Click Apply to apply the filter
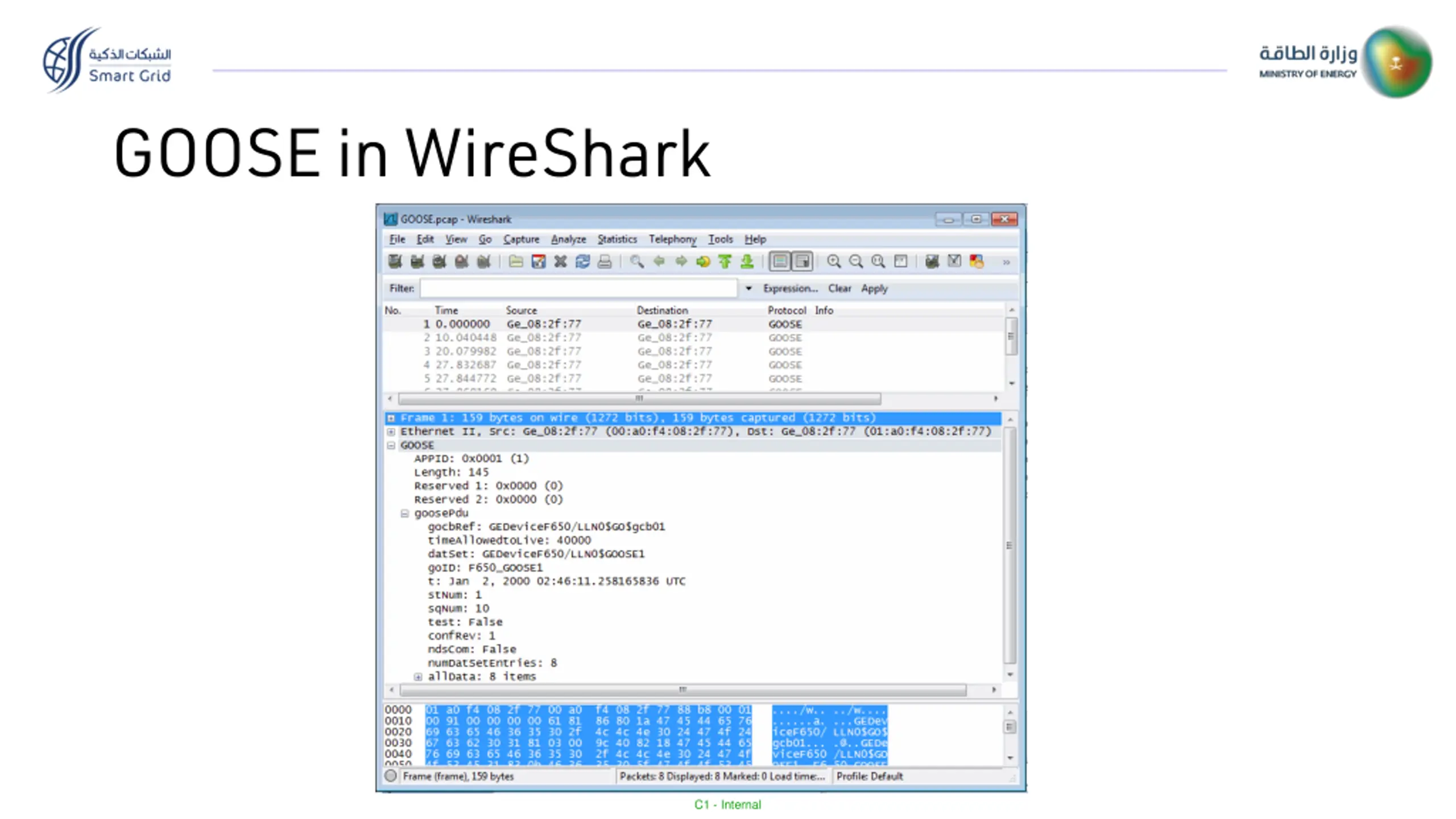 pyautogui.click(x=874, y=288)
